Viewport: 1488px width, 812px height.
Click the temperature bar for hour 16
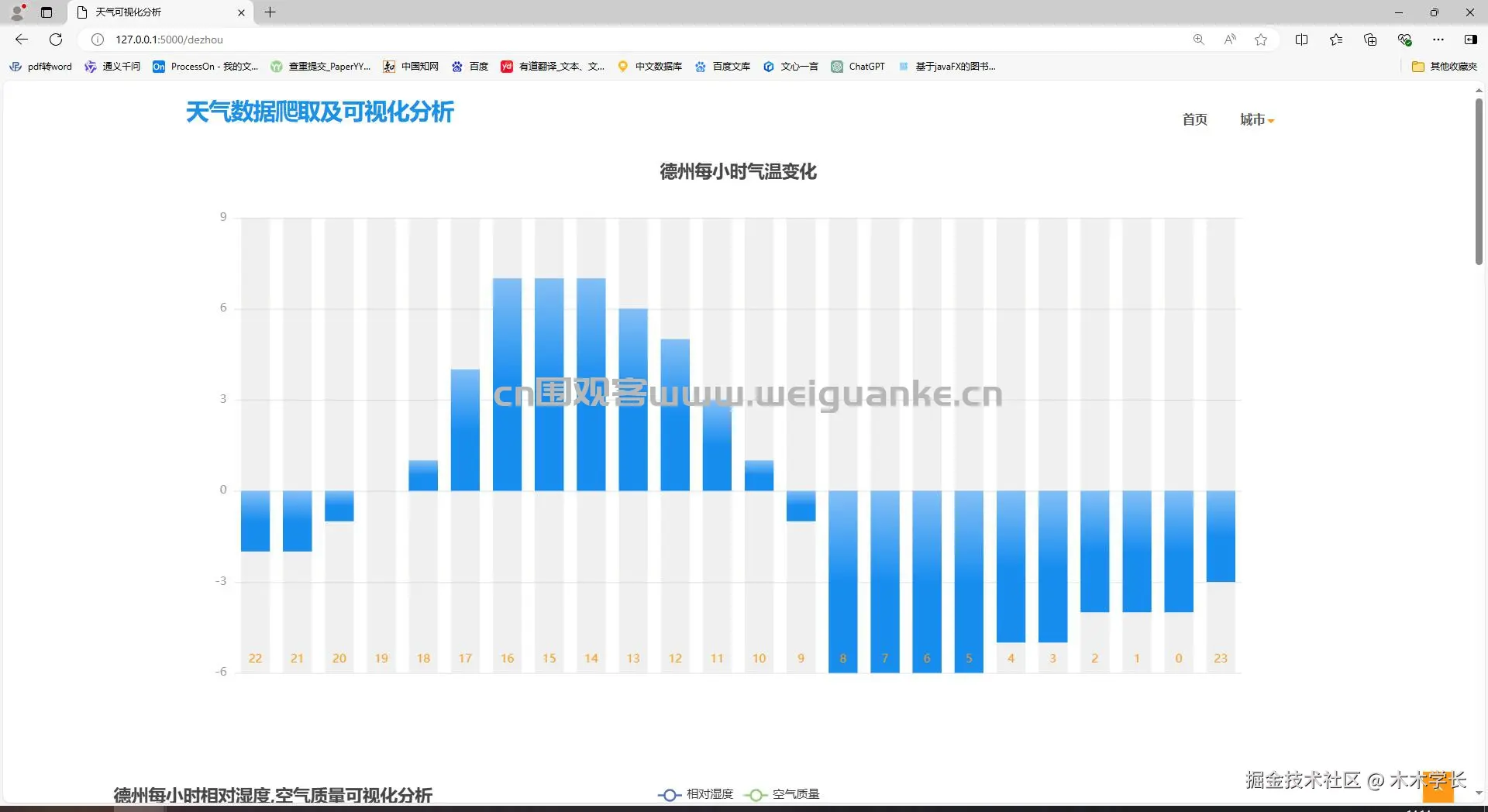coord(507,384)
